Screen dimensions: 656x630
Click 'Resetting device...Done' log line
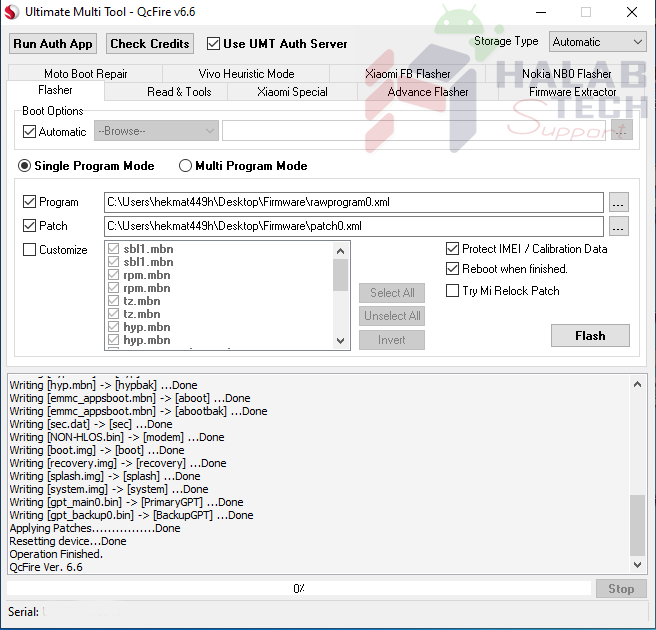pos(68,541)
